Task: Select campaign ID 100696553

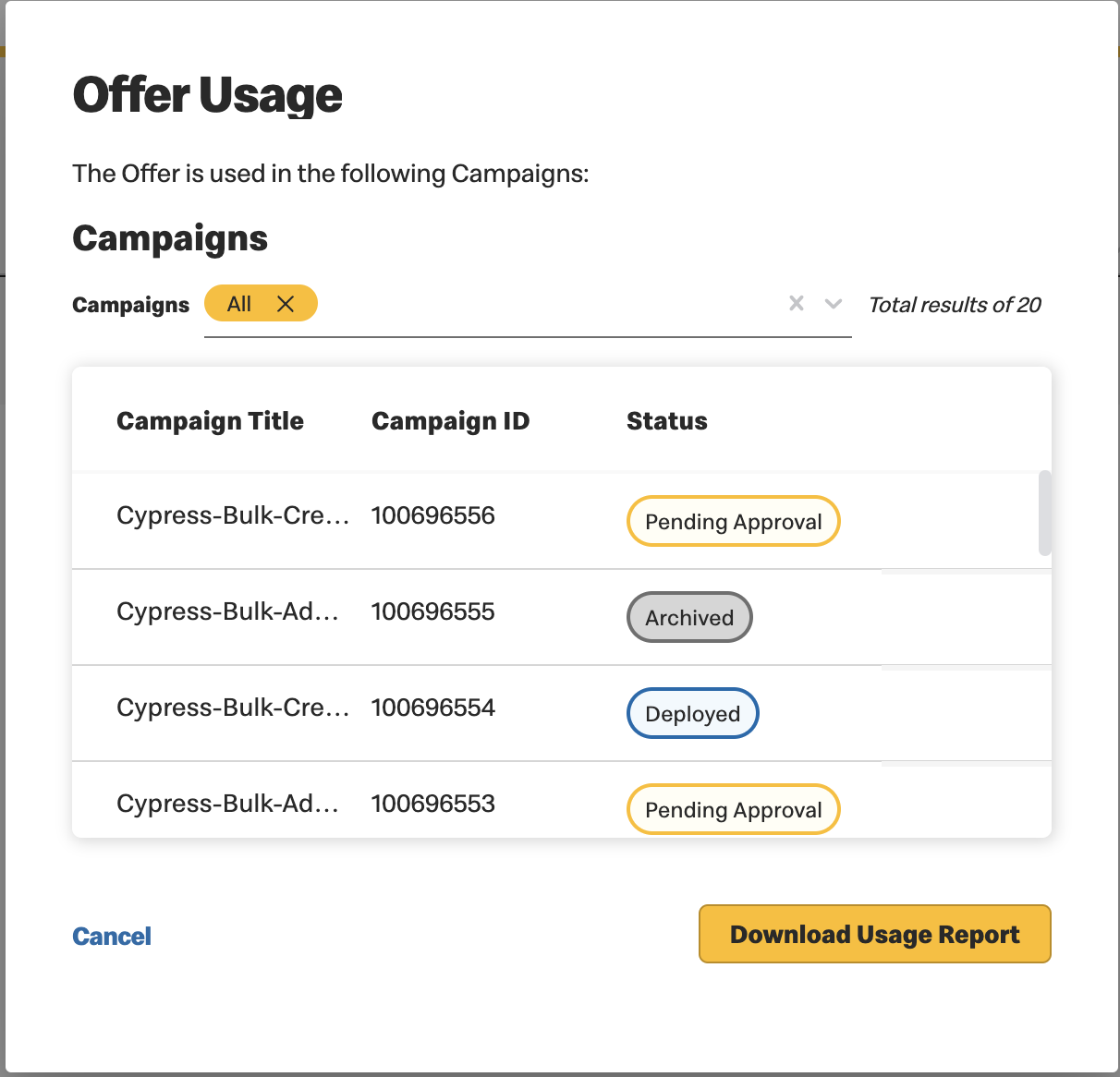Action: click(432, 804)
